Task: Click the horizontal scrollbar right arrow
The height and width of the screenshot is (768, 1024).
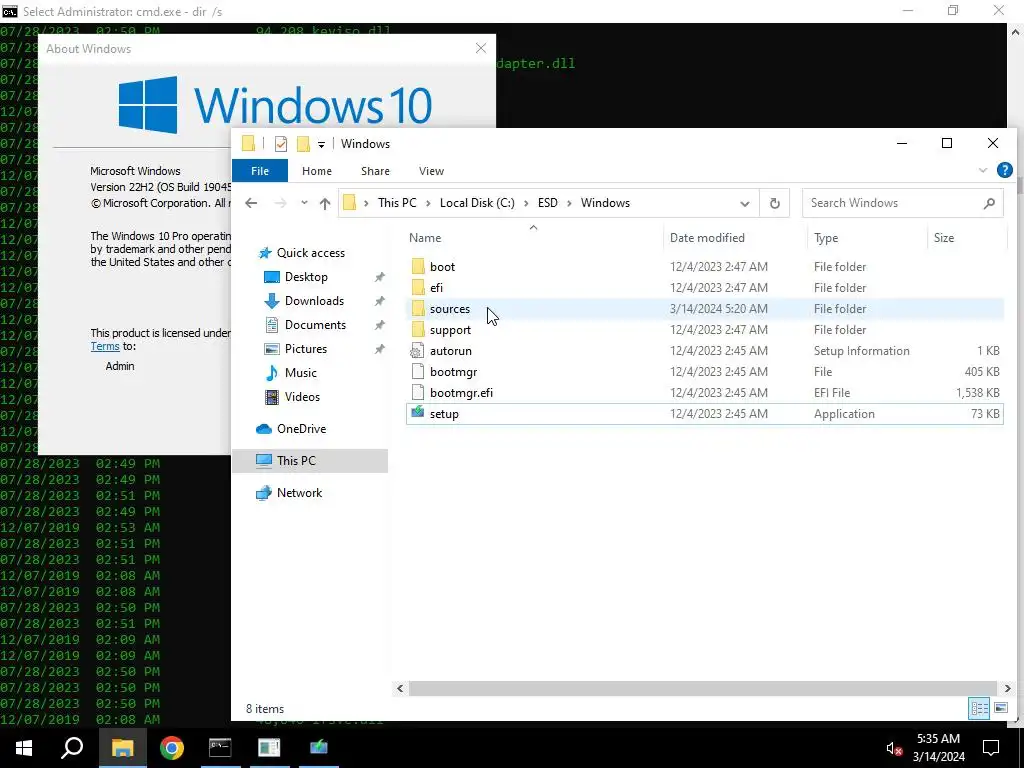Action: tap(1007, 688)
